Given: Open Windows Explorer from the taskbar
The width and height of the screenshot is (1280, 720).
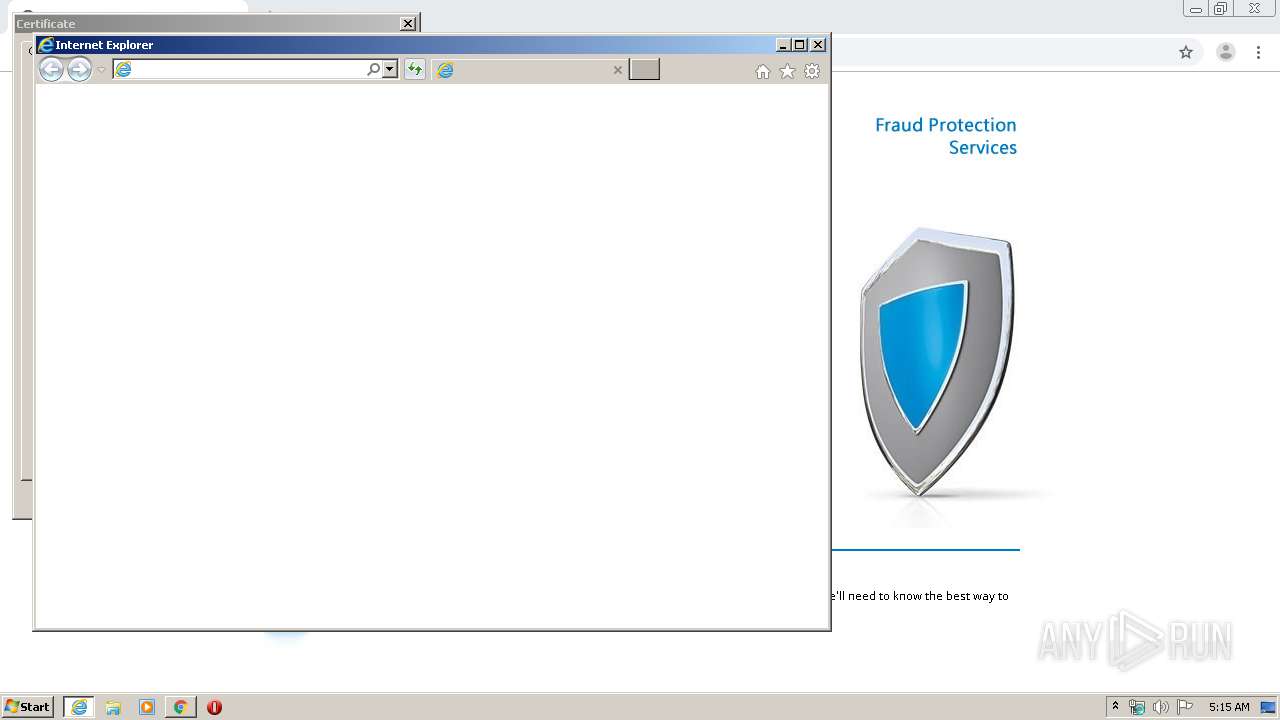Looking at the screenshot, I should [x=113, y=707].
